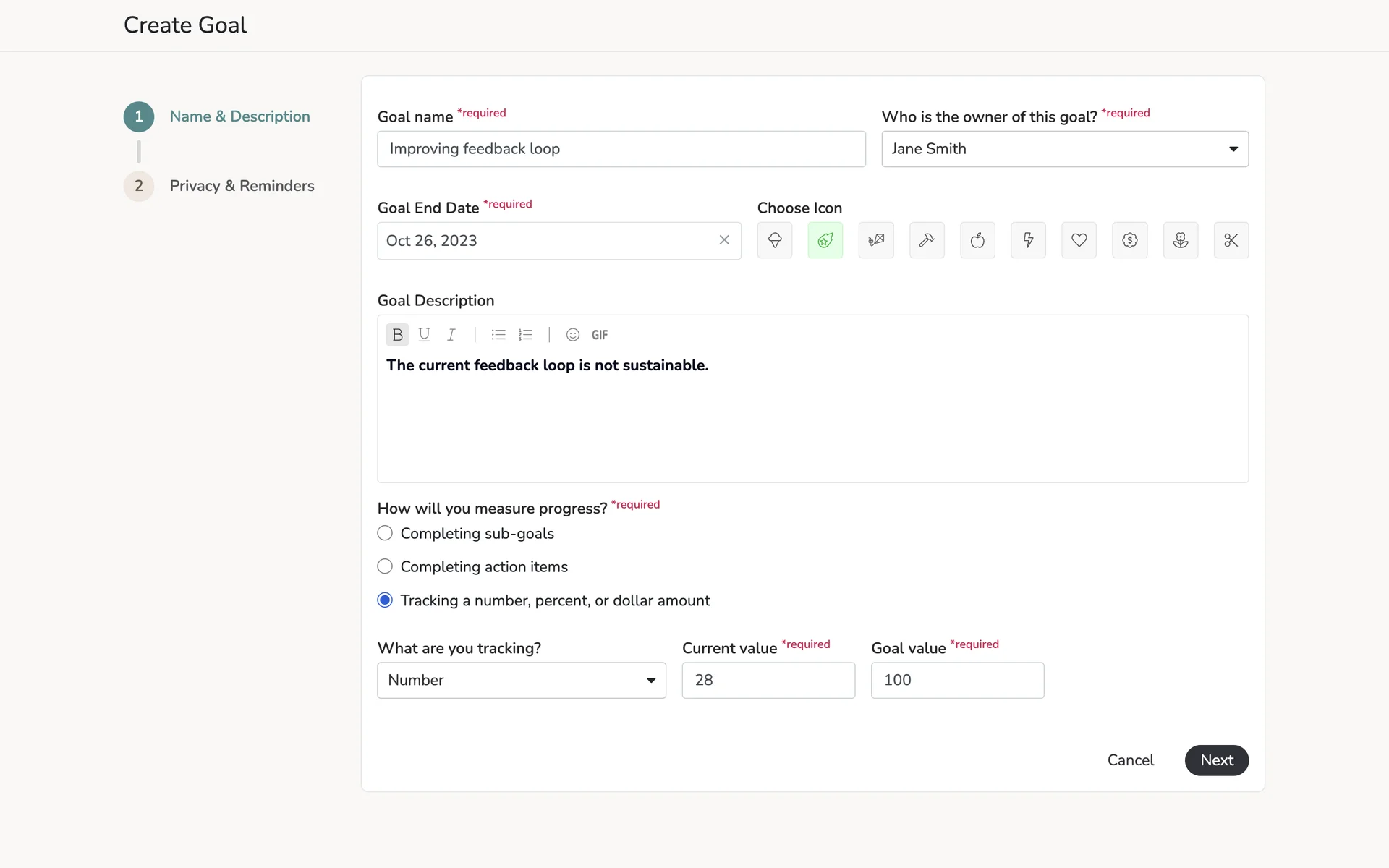Select Tracking a number radio option
Image resolution: width=1389 pixels, height=868 pixels.
click(x=385, y=600)
